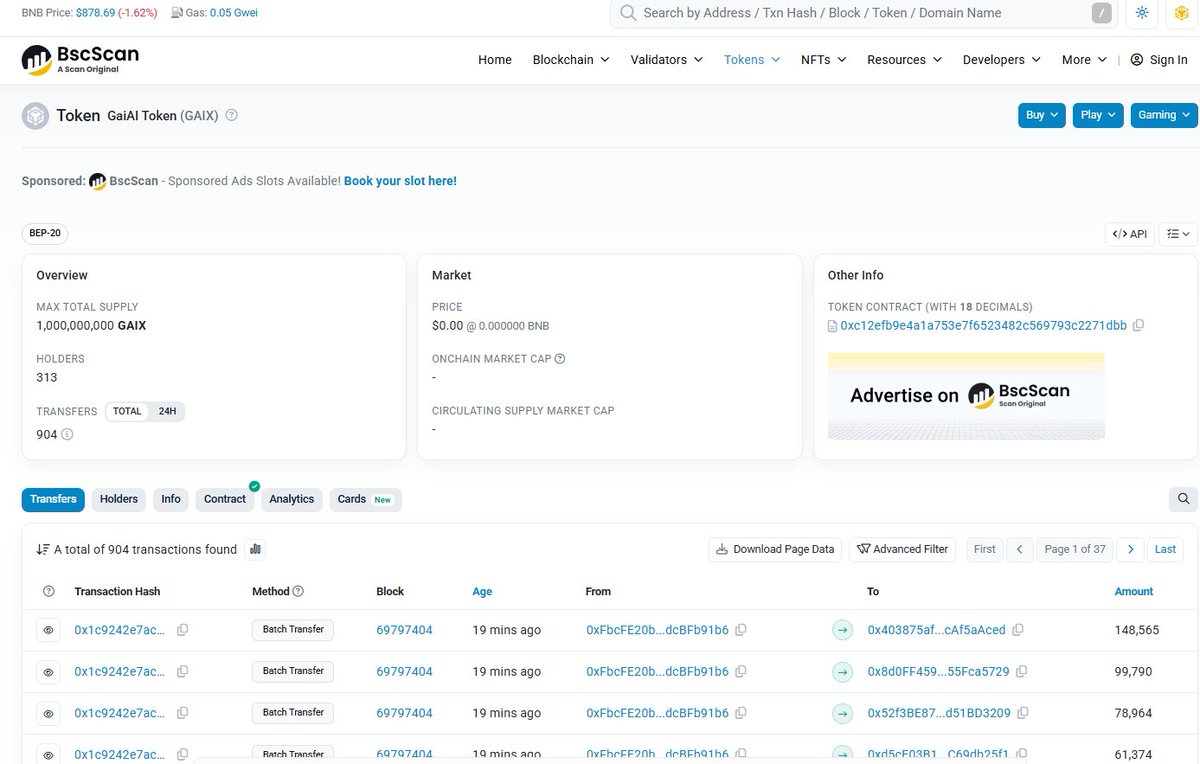
Task: Copy the From address in the 148,565 row
Action: 740,630
